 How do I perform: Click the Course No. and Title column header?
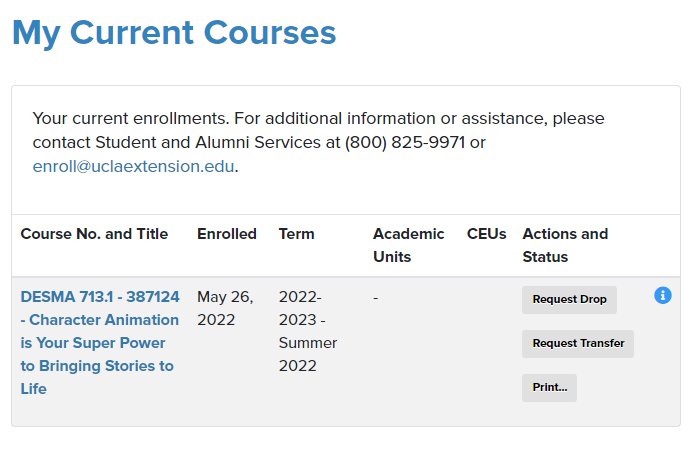point(94,234)
